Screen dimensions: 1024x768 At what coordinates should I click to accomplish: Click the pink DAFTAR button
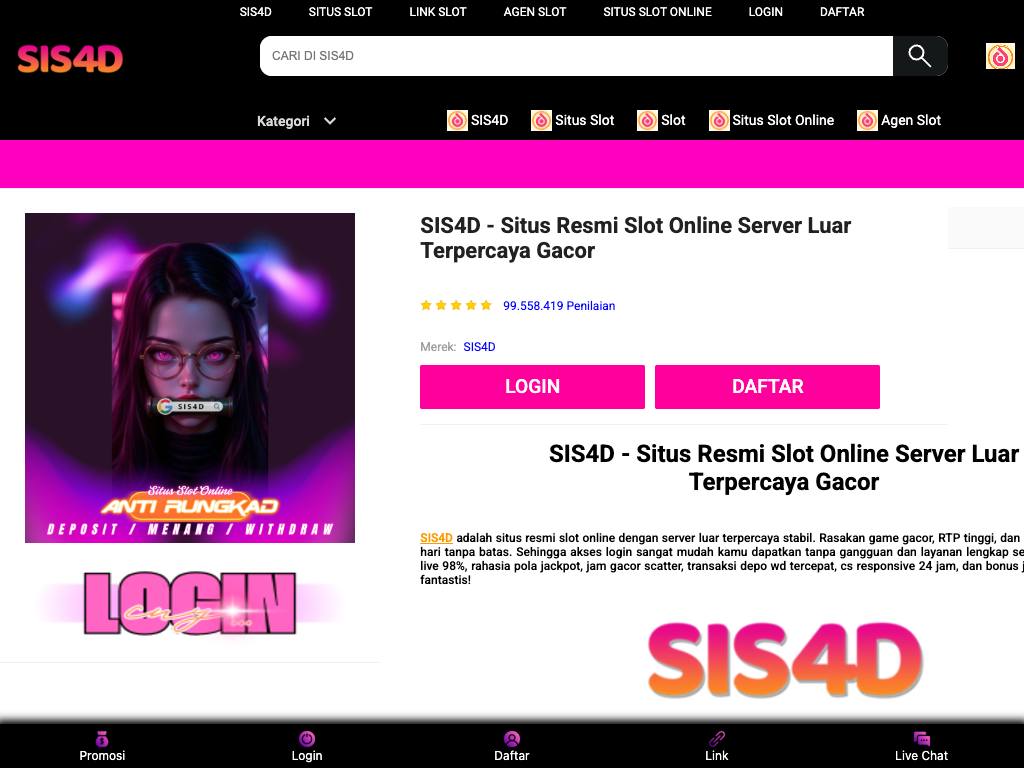[767, 387]
